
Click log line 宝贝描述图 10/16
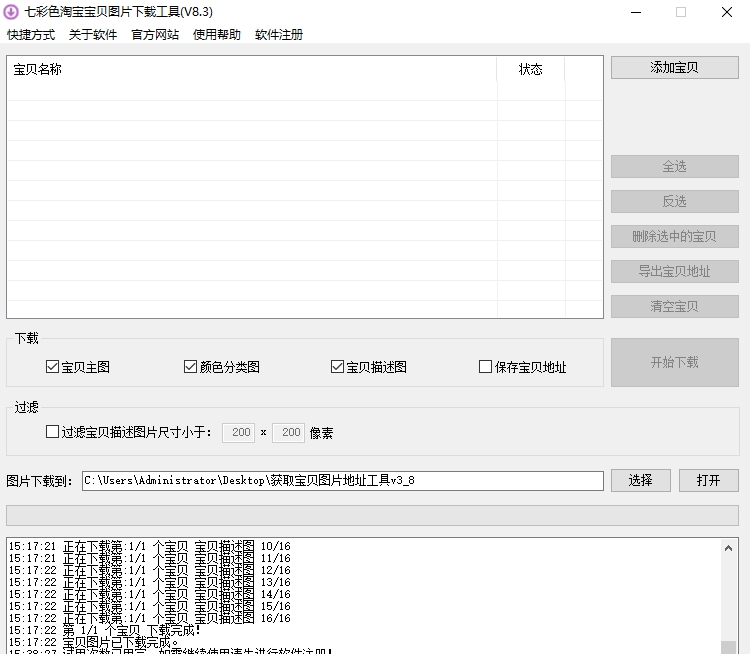(150, 546)
